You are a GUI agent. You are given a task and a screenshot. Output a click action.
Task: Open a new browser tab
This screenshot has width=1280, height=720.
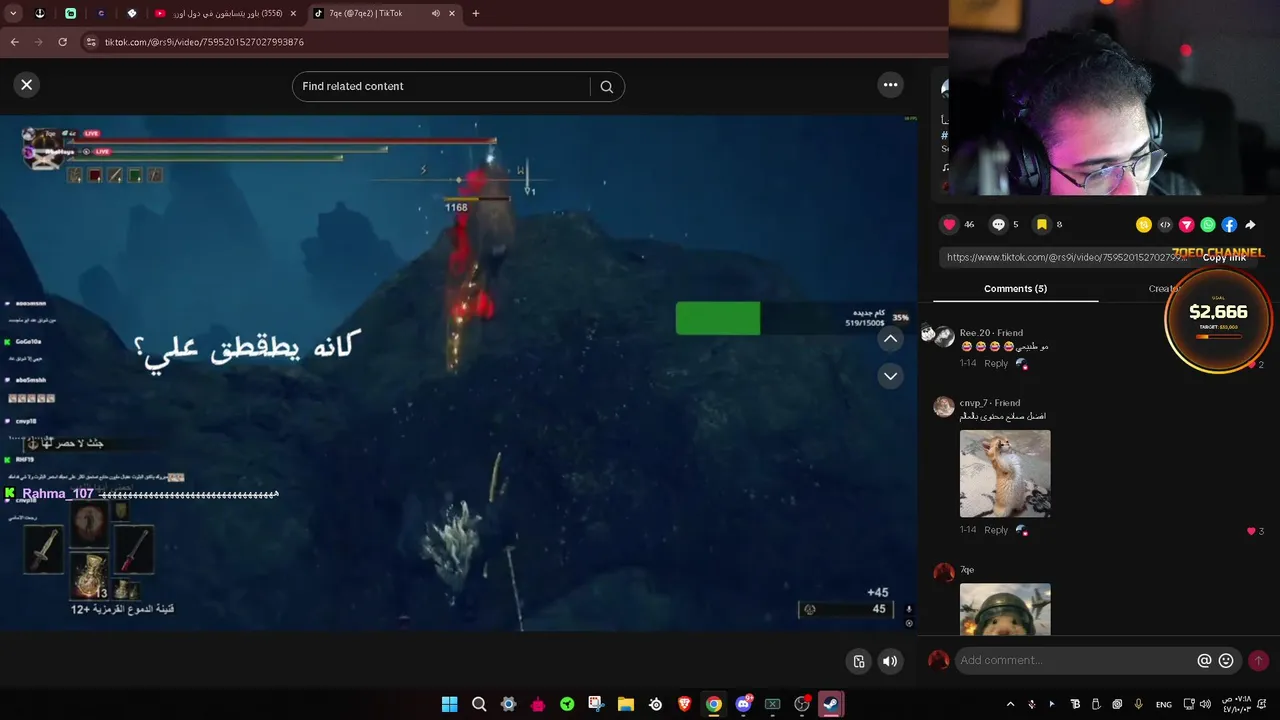475,14
